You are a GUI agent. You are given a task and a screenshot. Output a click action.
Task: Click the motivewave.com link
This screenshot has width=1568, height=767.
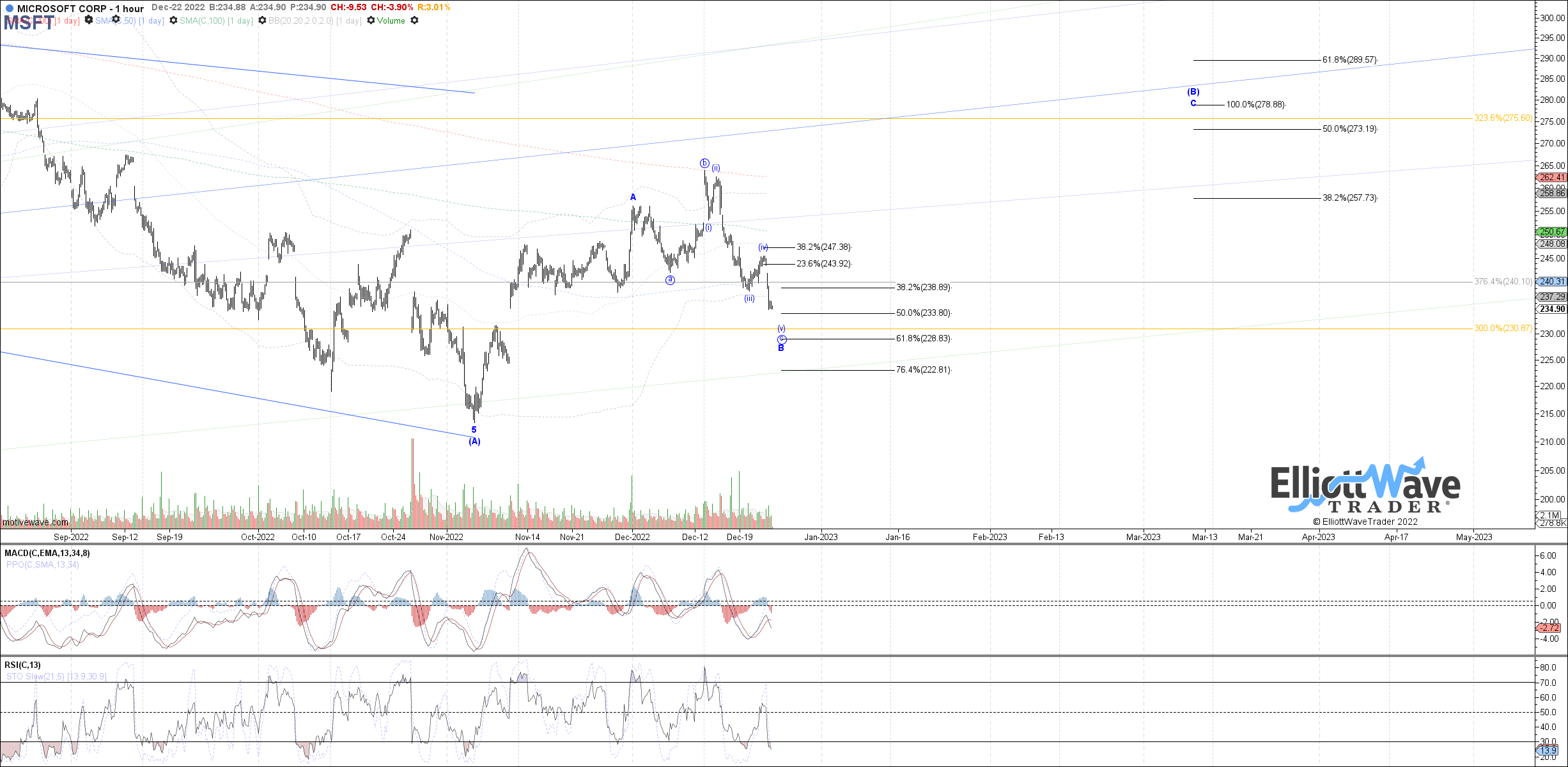tap(35, 522)
